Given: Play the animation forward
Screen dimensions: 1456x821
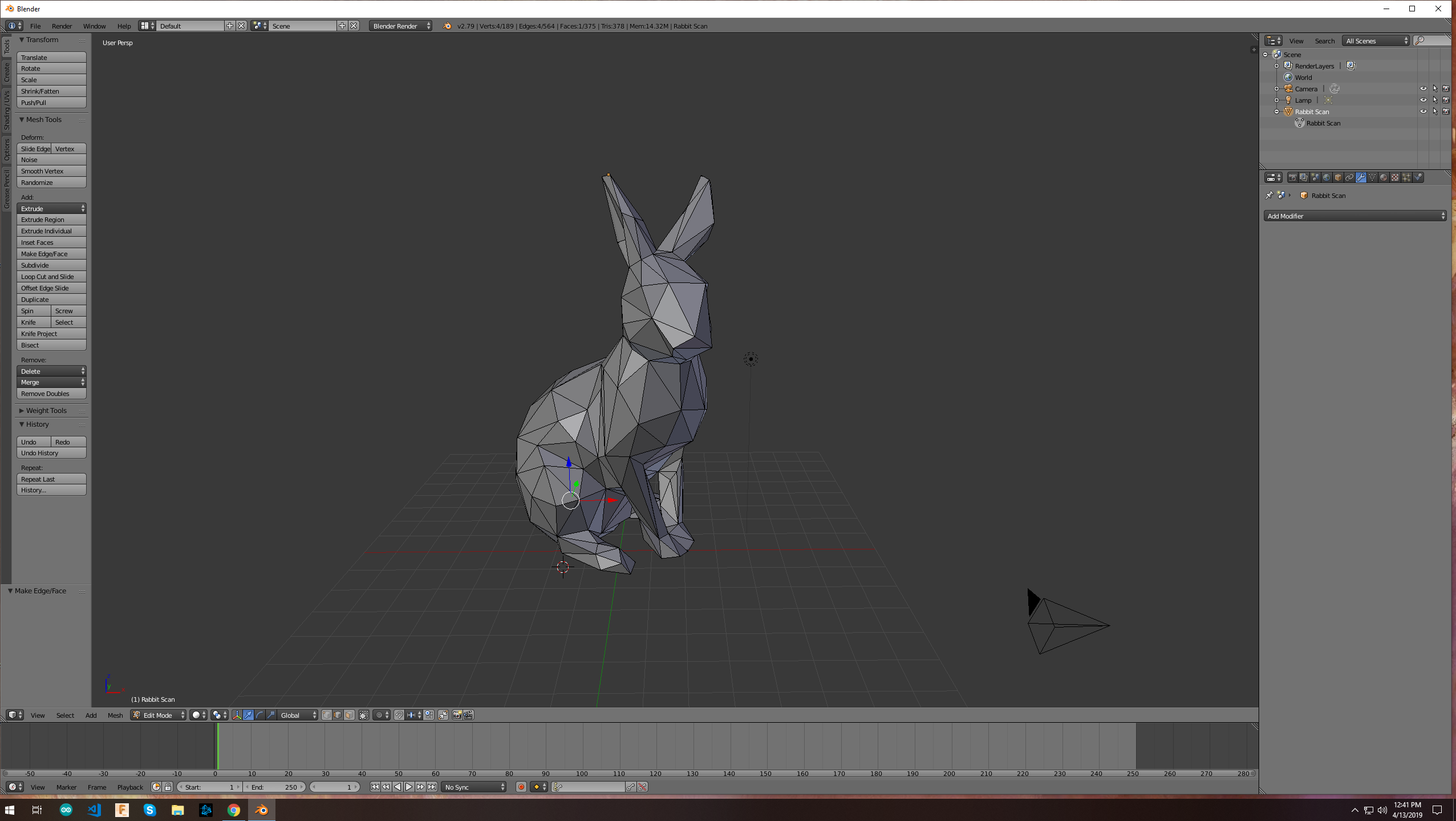Looking at the screenshot, I should coord(409,787).
